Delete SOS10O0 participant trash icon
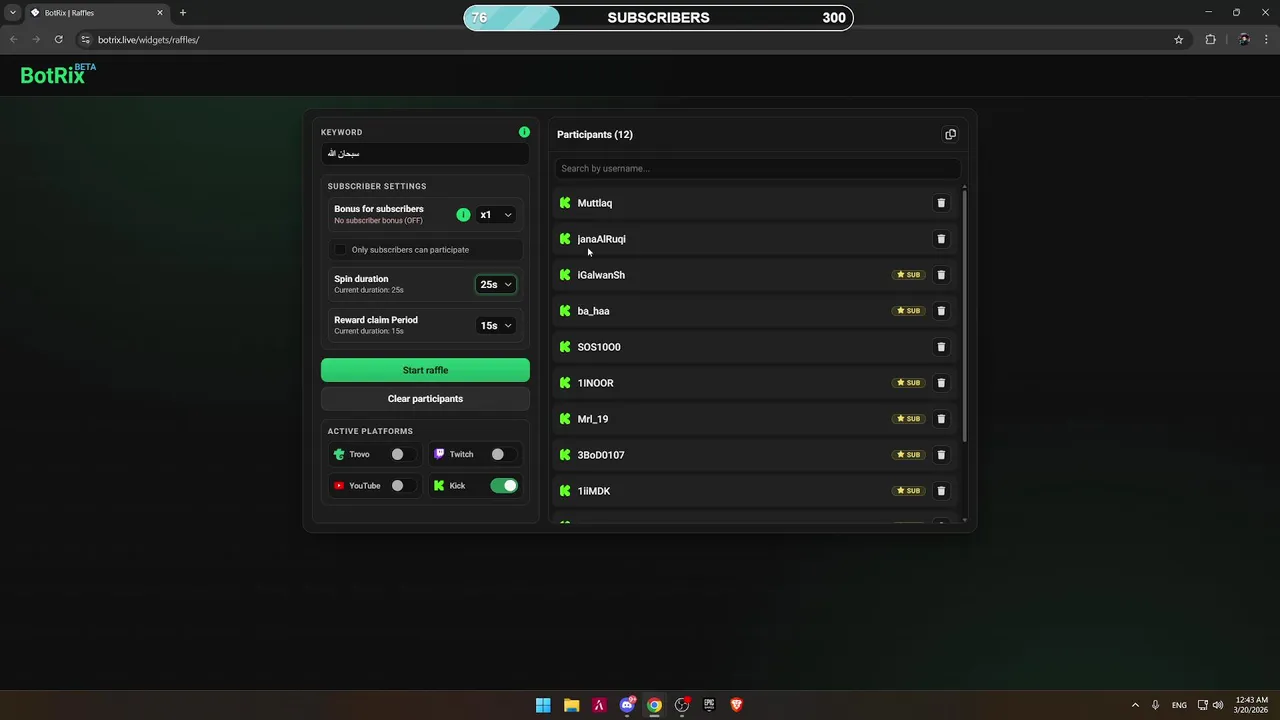 click(941, 347)
